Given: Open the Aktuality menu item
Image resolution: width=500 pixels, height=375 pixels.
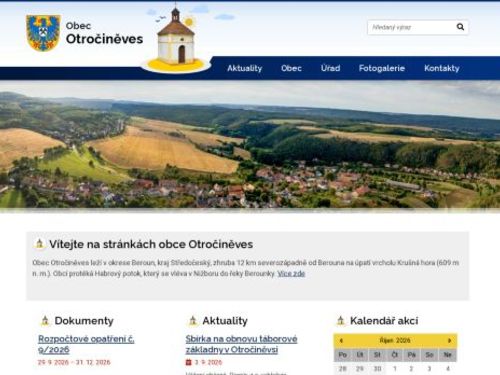Looking at the screenshot, I should point(245,68).
